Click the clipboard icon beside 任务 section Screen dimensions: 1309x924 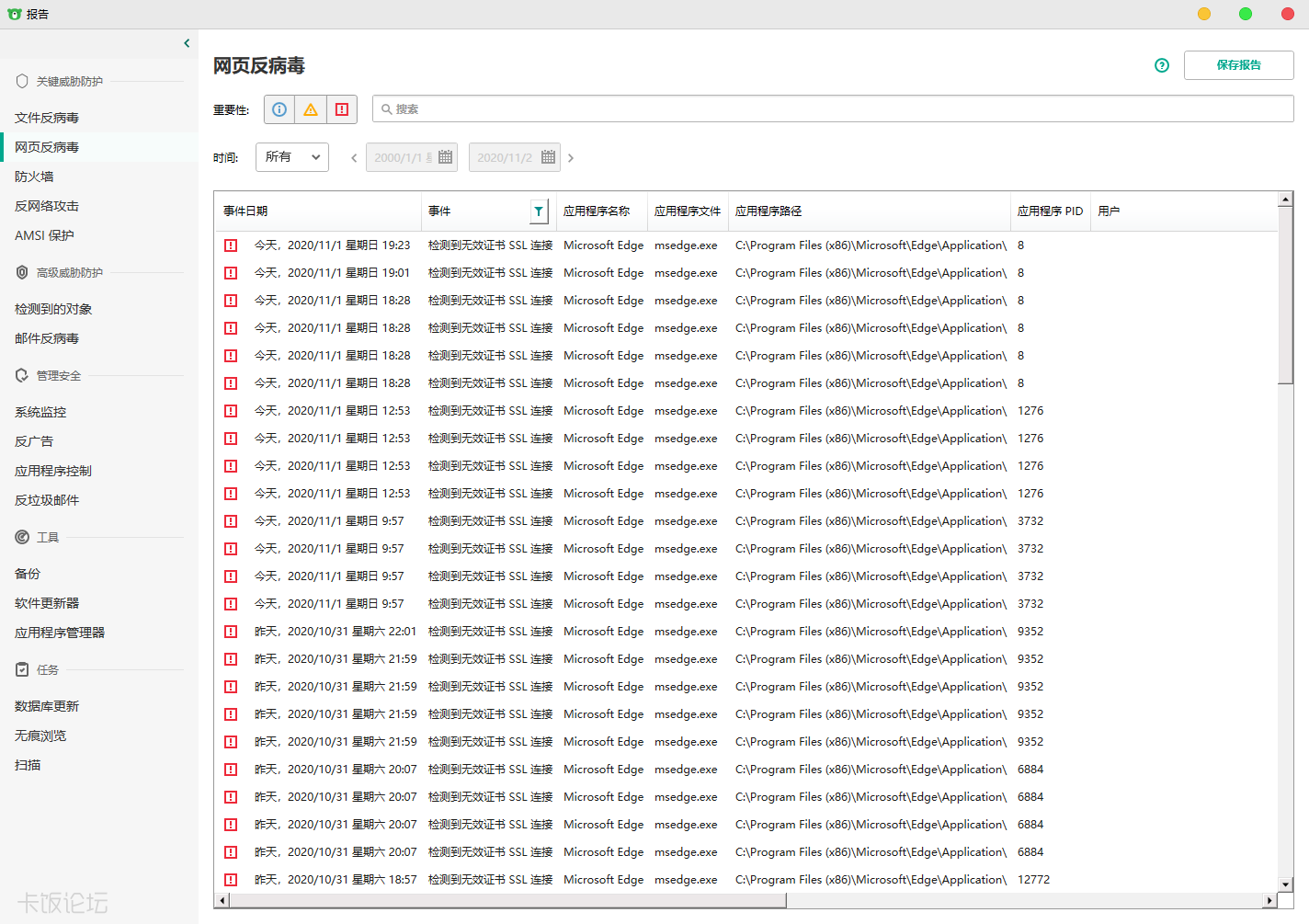(22, 669)
